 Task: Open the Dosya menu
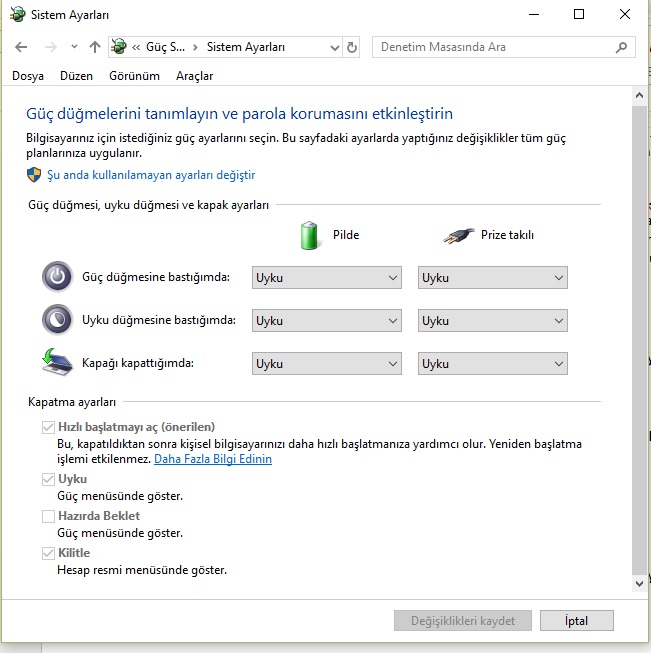28,76
